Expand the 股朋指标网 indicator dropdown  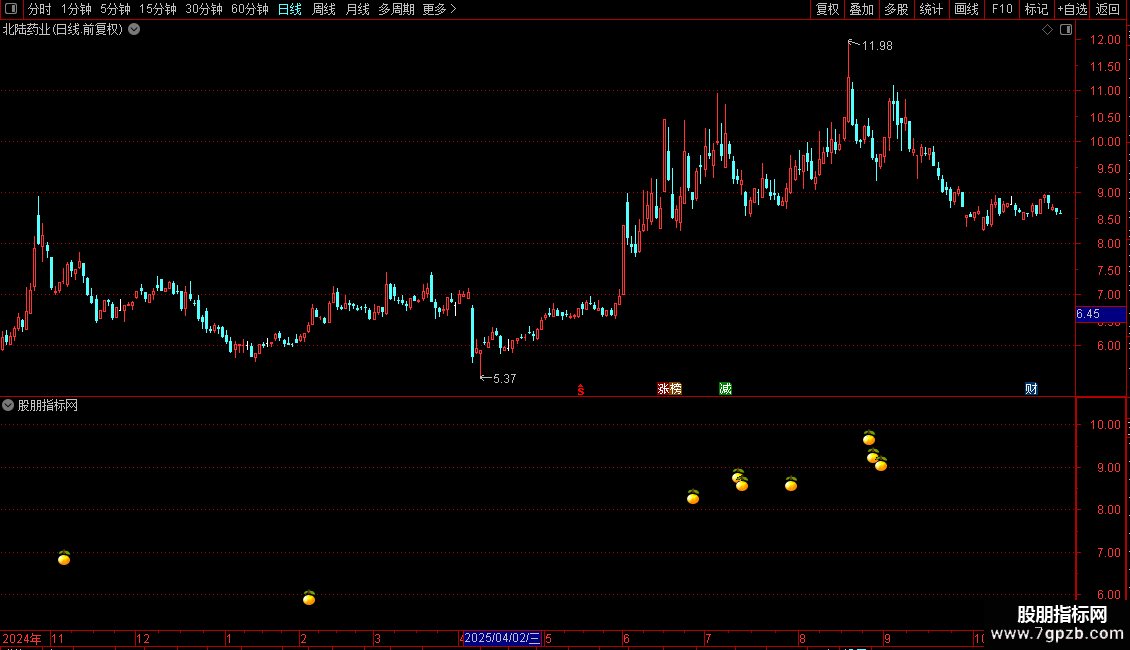coord(8,406)
